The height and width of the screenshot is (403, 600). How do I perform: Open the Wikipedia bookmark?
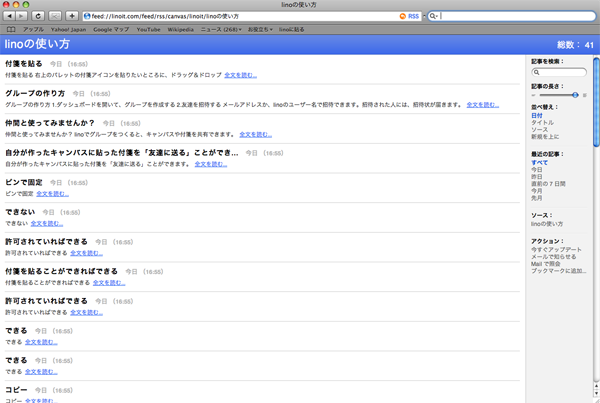click(181, 29)
